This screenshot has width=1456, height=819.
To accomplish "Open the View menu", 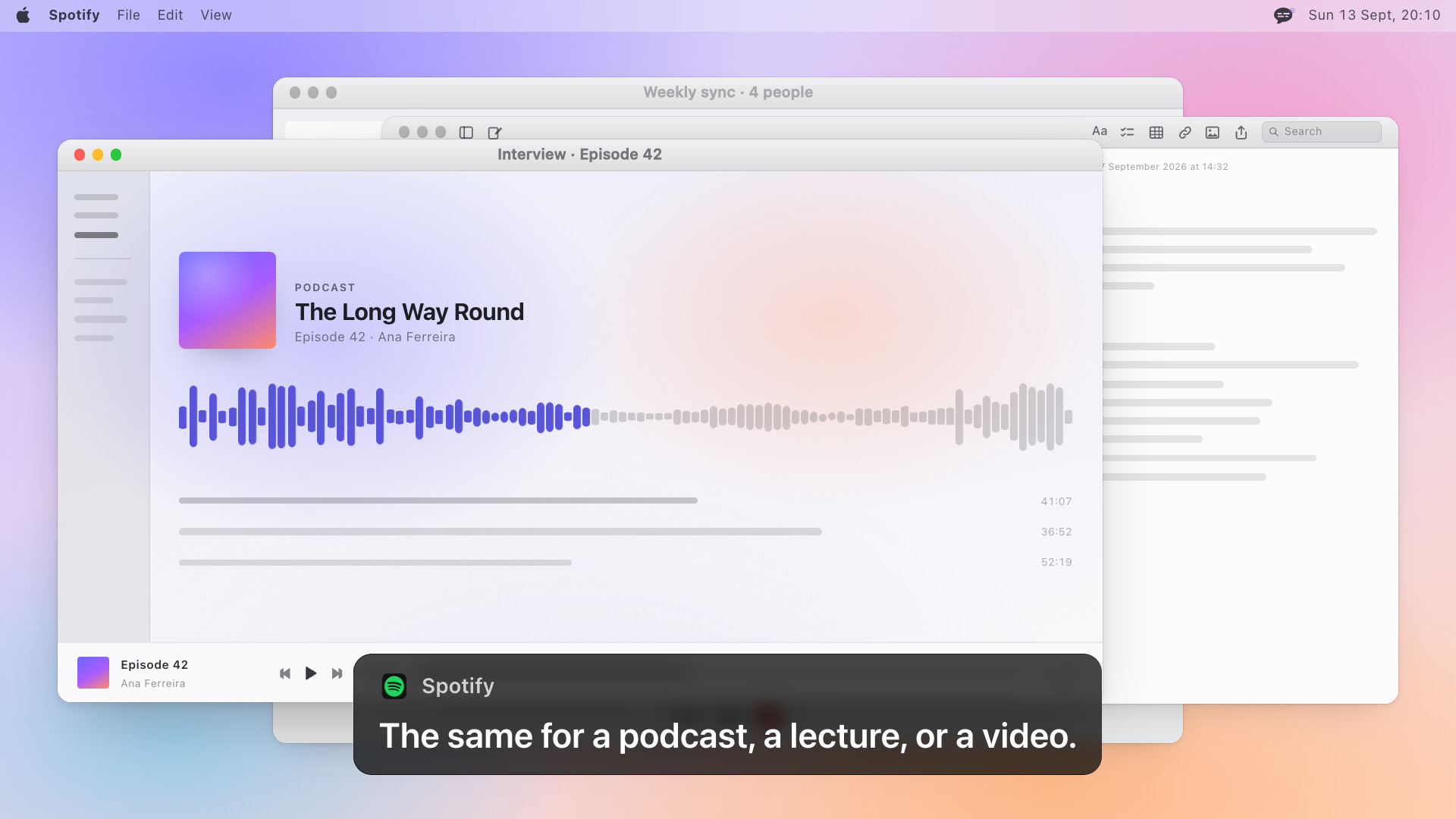I will (216, 15).
